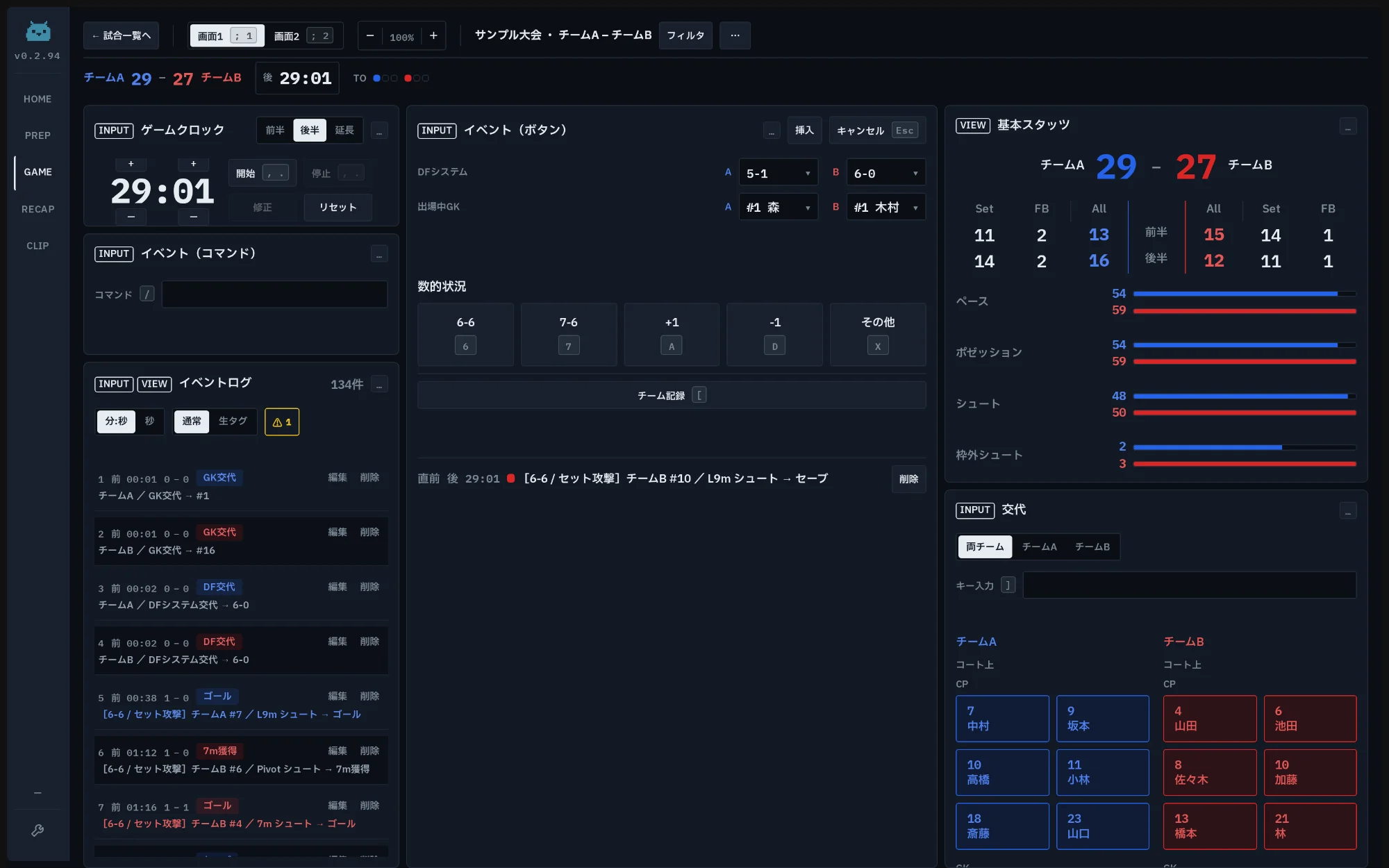Screen dimensions: 1389x868
Task: Open the top toolbar more options menu
Action: (x=735, y=35)
